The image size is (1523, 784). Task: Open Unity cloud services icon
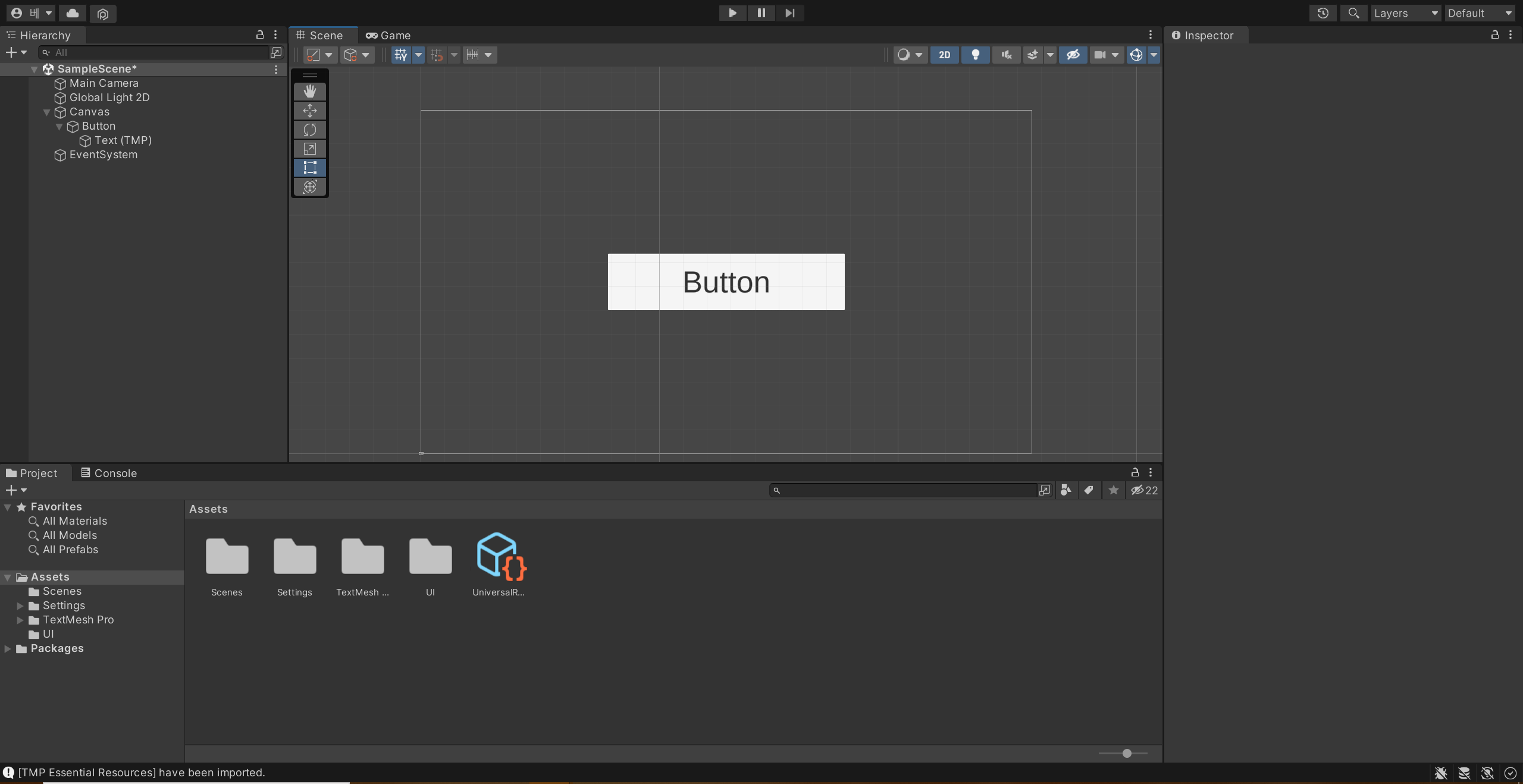point(73,13)
